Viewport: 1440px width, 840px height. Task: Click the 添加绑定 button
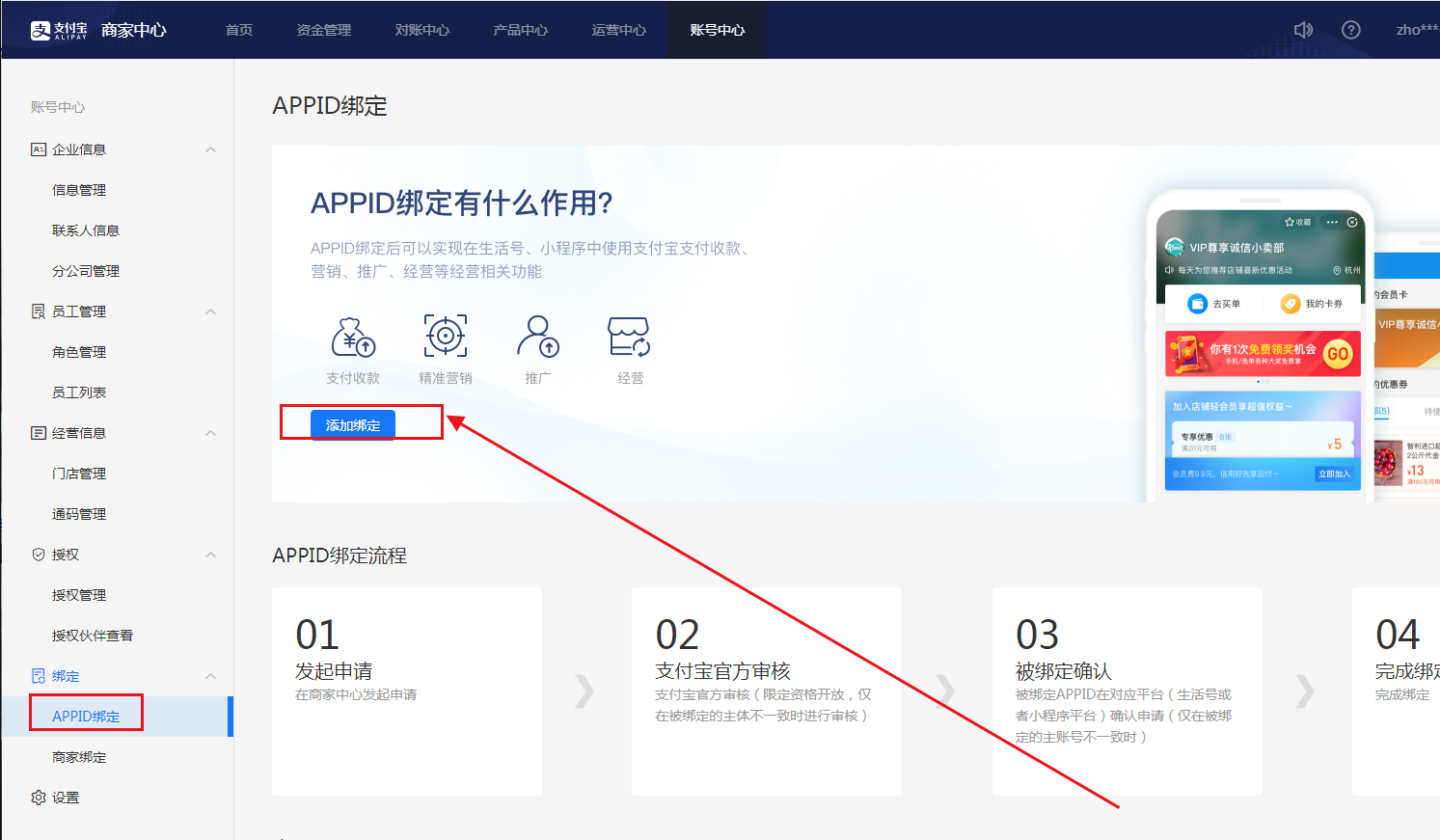pos(353,425)
